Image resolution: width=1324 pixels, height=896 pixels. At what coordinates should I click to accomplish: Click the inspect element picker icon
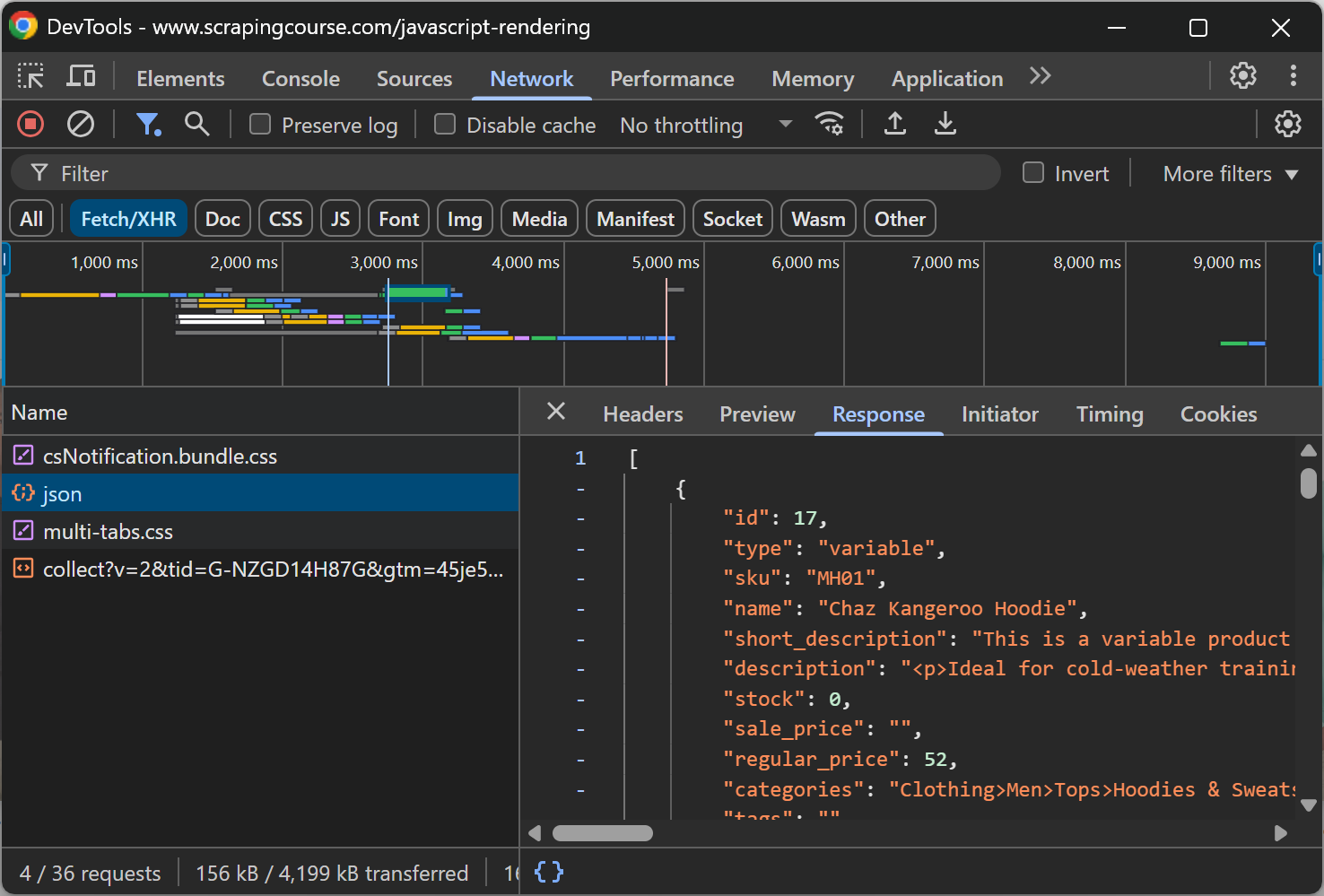coord(30,77)
